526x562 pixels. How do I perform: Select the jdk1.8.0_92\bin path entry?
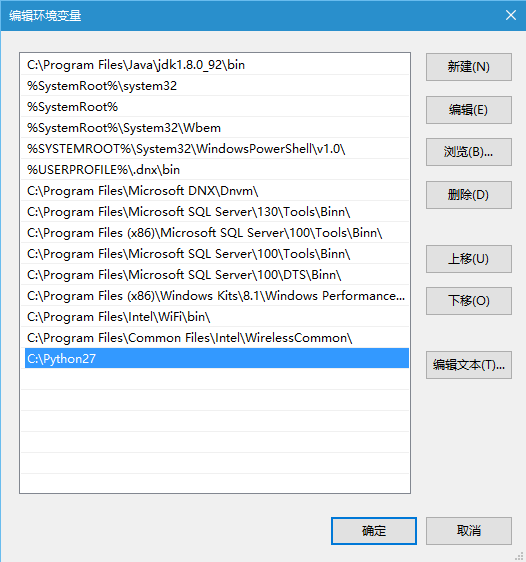pos(215,65)
